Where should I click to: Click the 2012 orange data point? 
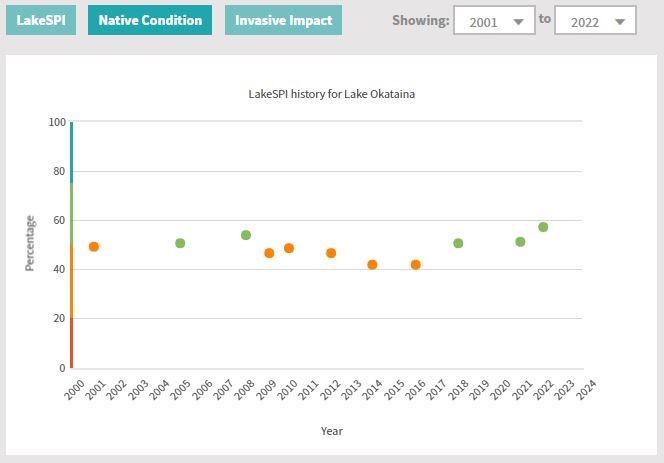[331, 253]
